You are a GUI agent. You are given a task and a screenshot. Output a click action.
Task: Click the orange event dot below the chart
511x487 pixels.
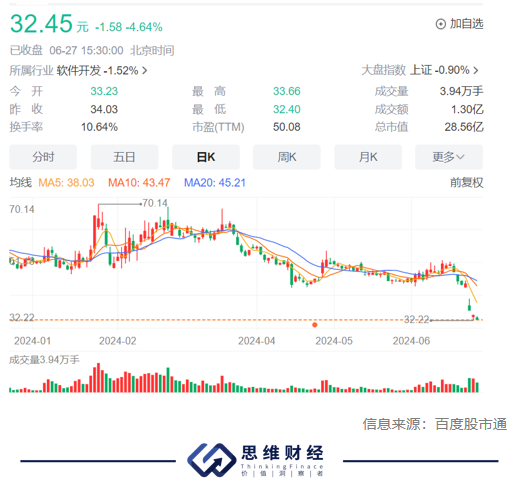[314, 325]
